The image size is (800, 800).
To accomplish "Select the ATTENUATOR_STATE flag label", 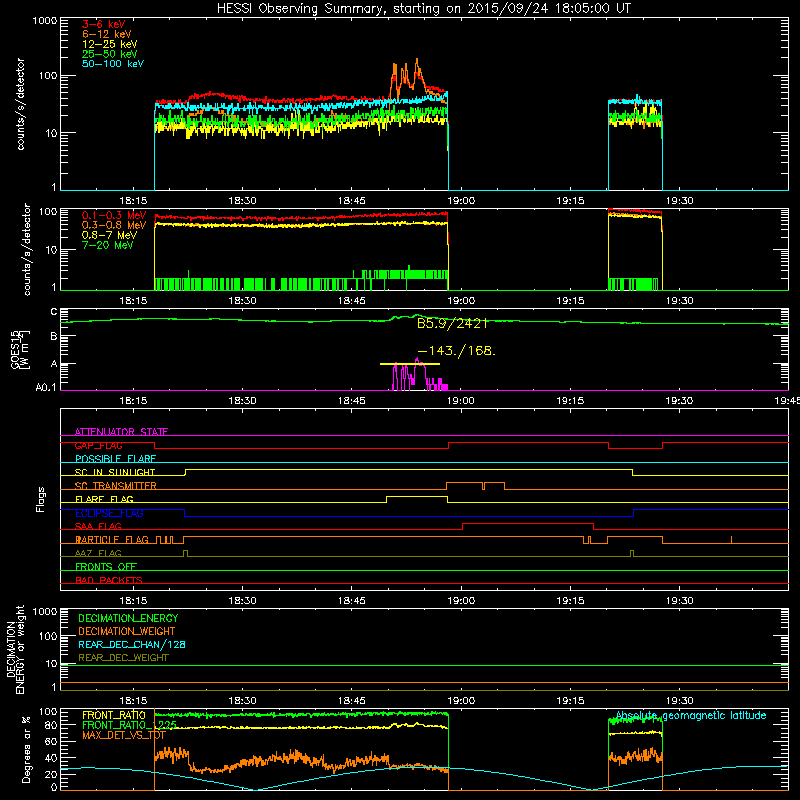I will (121, 432).
